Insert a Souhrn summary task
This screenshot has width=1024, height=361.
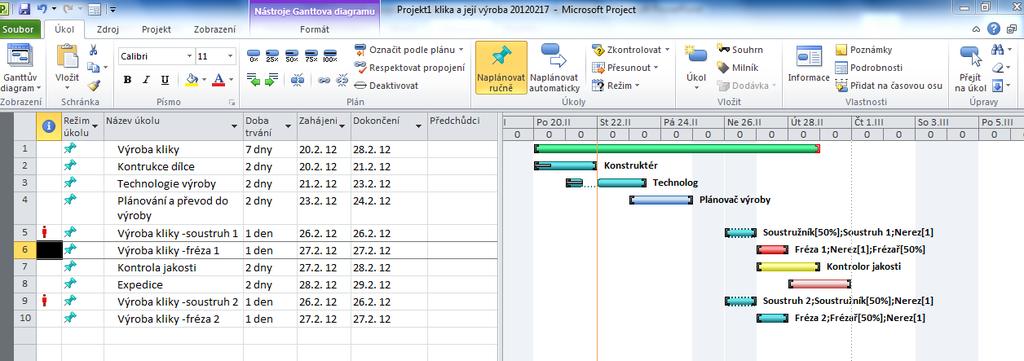pos(740,49)
